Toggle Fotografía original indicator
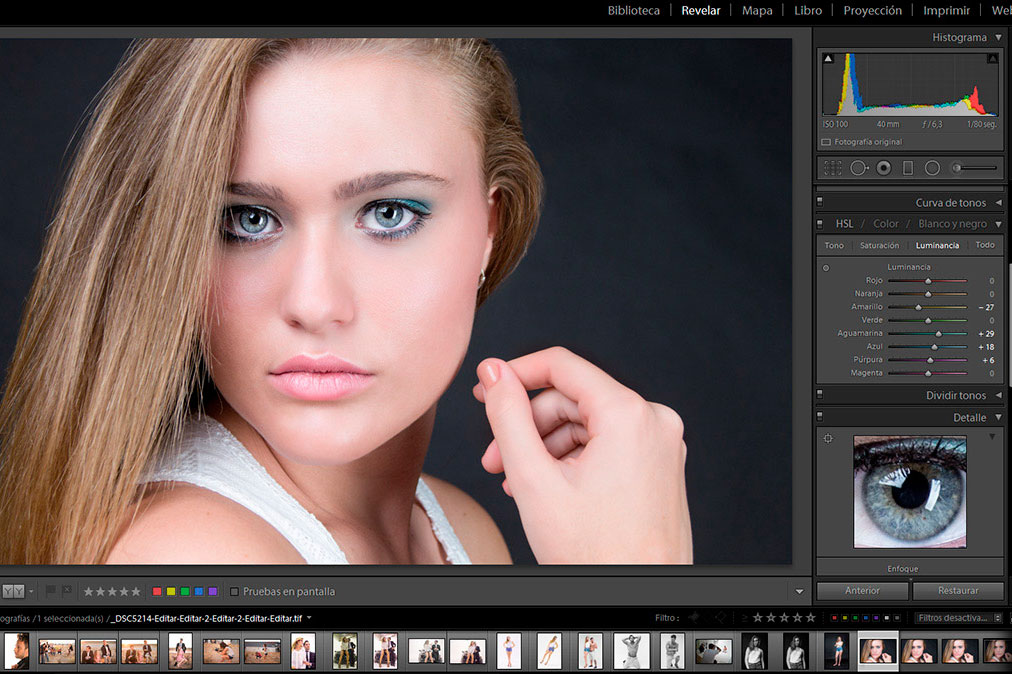Image resolution: width=1012 pixels, height=674 pixels. 826,142
